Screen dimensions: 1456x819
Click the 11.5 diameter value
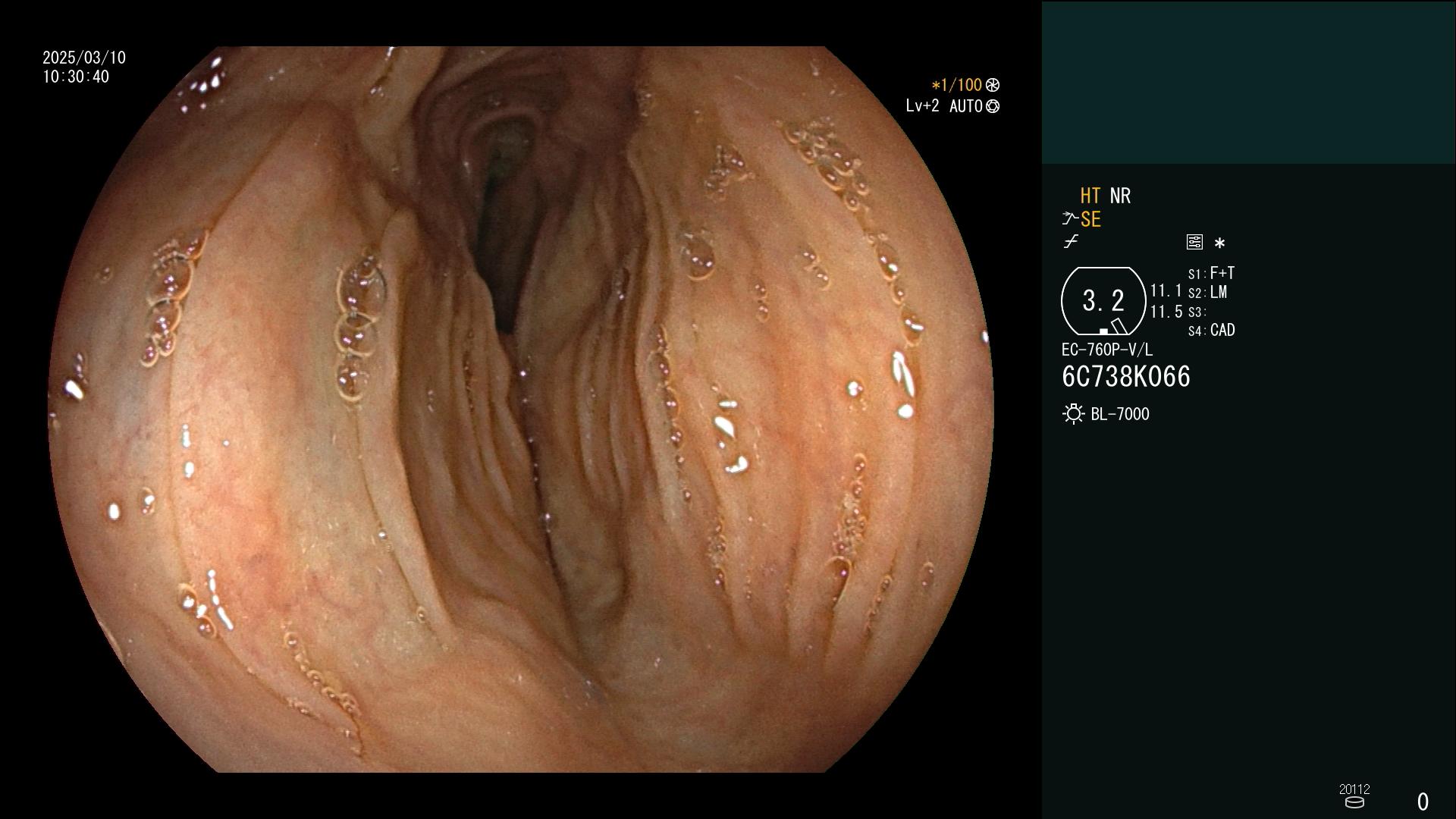click(x=1166, y=312)
